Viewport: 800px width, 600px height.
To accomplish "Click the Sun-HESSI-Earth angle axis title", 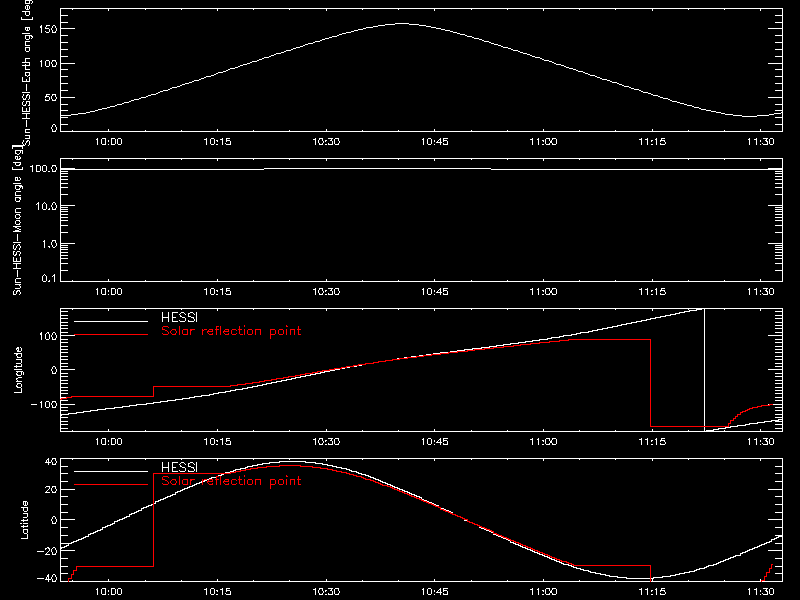I will tap(27, 72).
